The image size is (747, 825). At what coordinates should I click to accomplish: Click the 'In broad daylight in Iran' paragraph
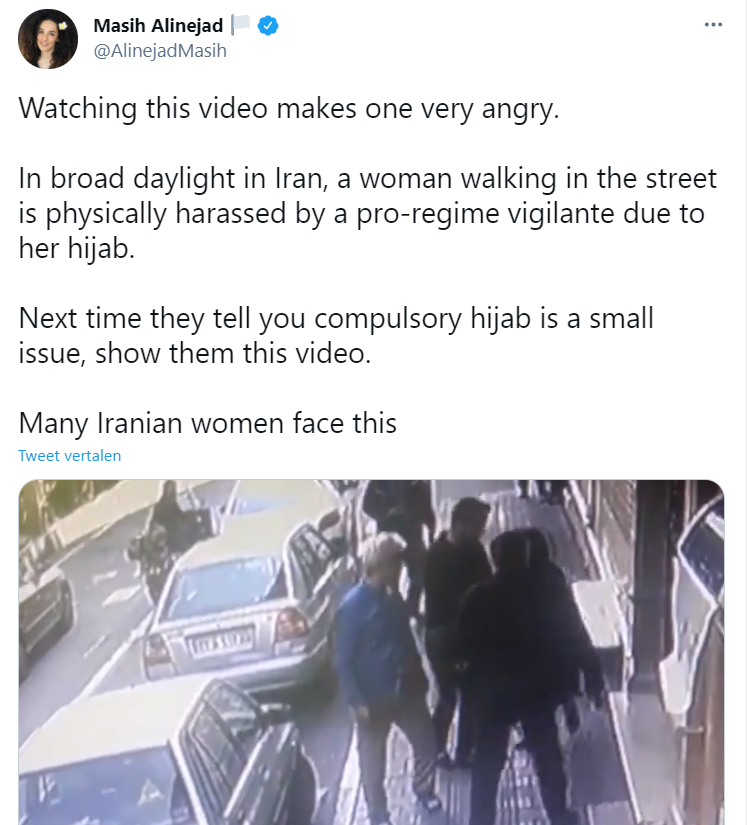point(367,213)
